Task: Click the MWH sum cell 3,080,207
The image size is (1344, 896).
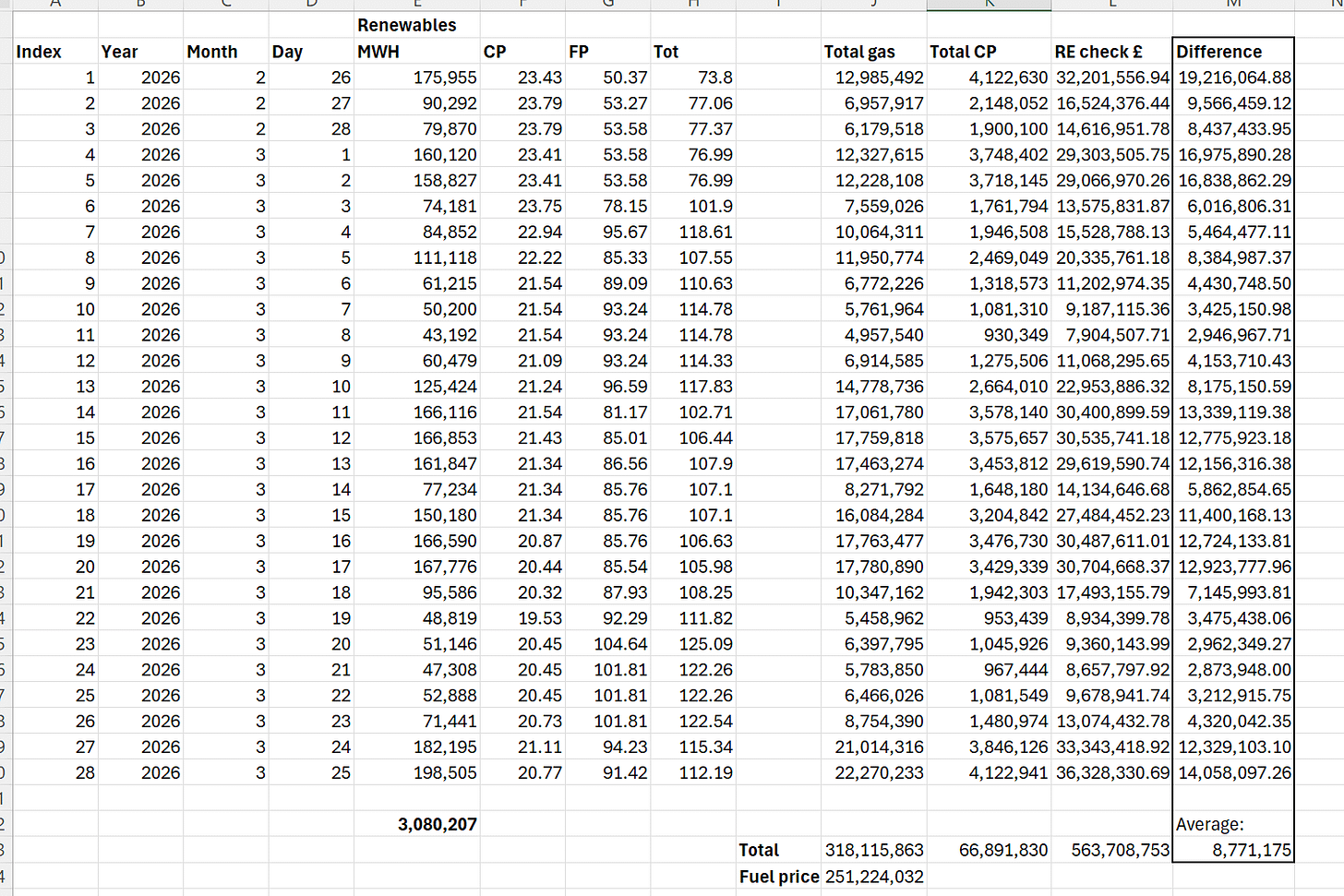Action: point(417,824)
